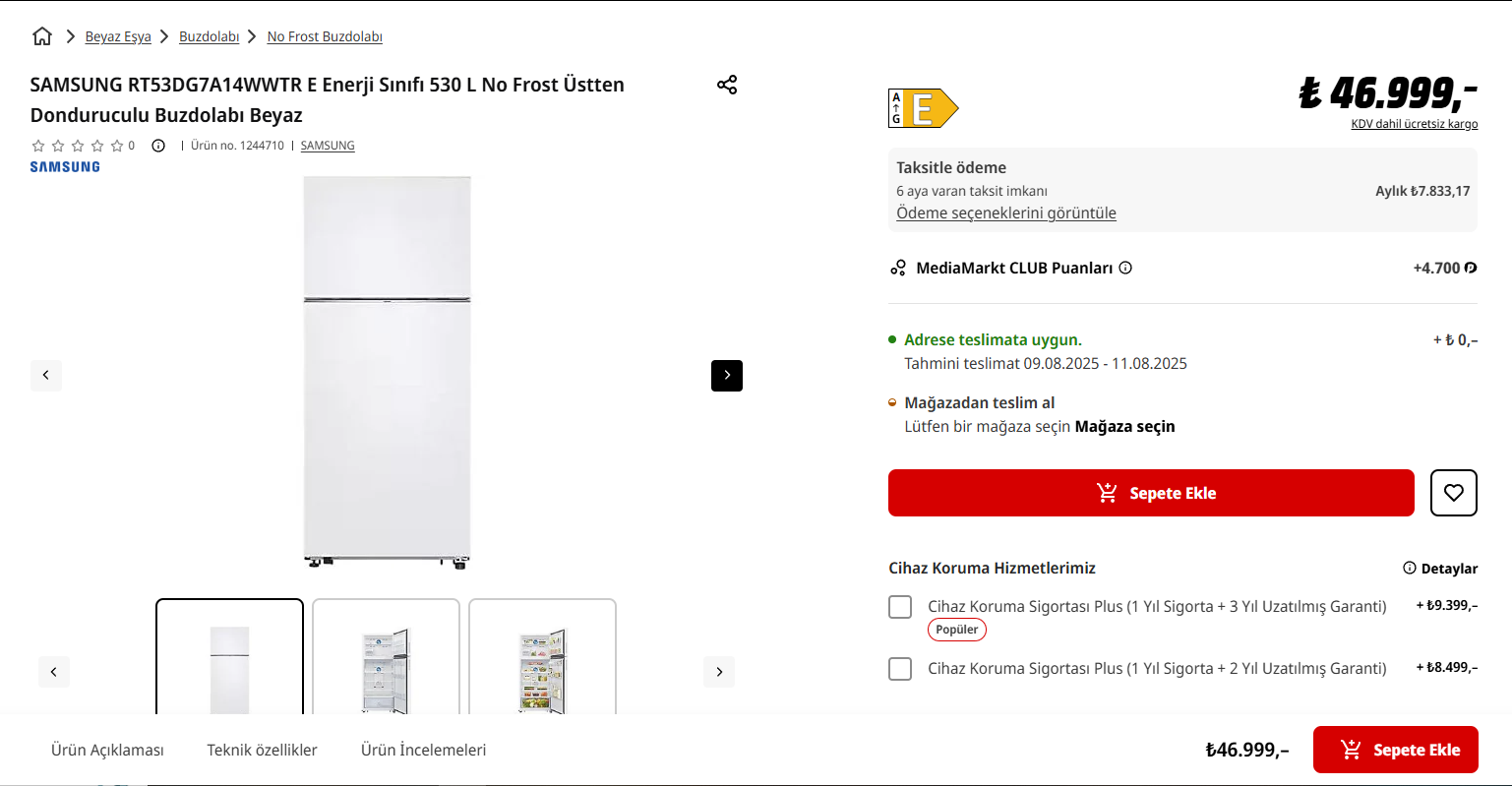Check the 2 Yıl Uzatılmış Garanti option

coord(900,669)
